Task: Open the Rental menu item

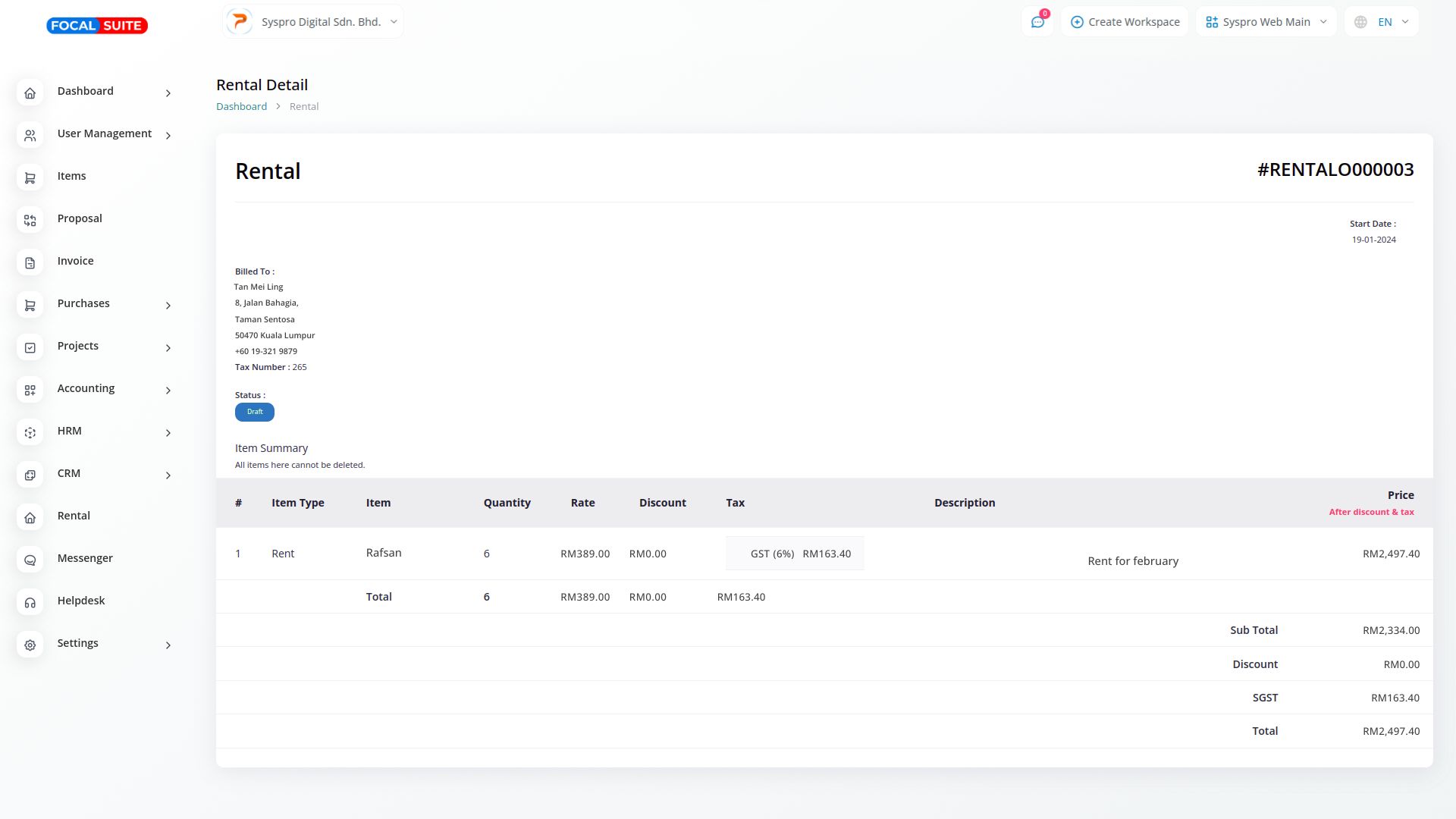Action: tap(74, 516)
